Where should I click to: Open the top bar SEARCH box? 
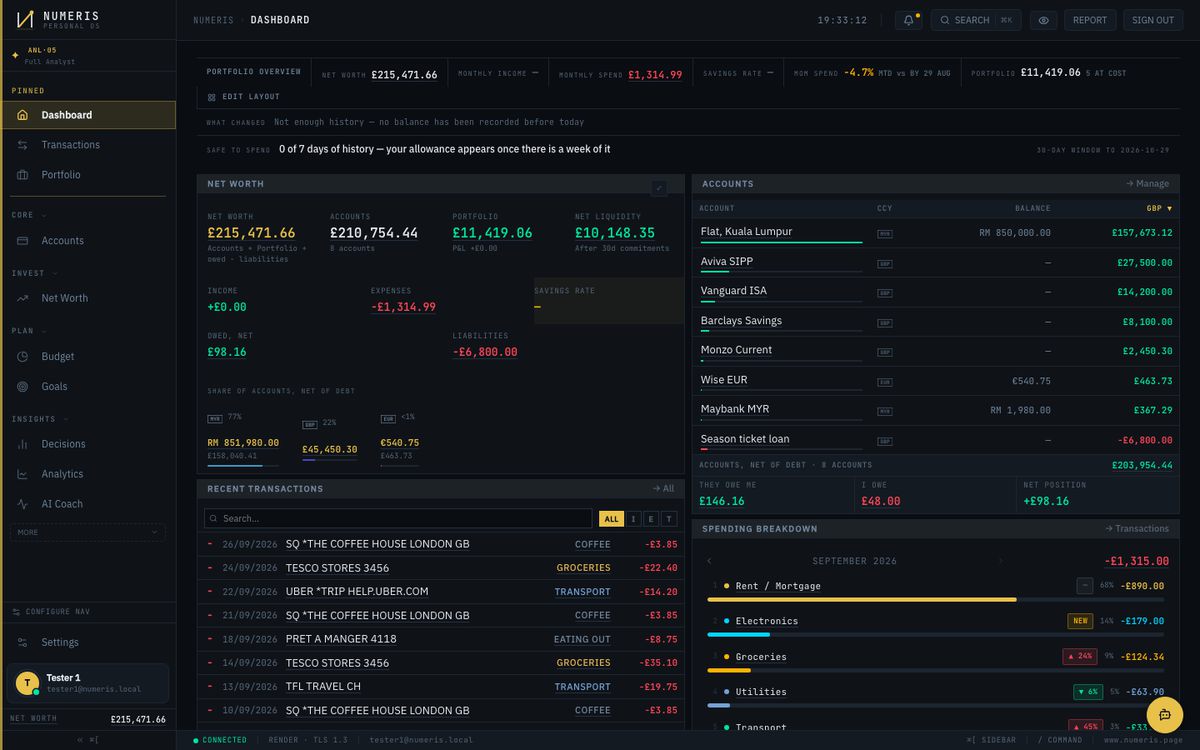click(976, 20)
